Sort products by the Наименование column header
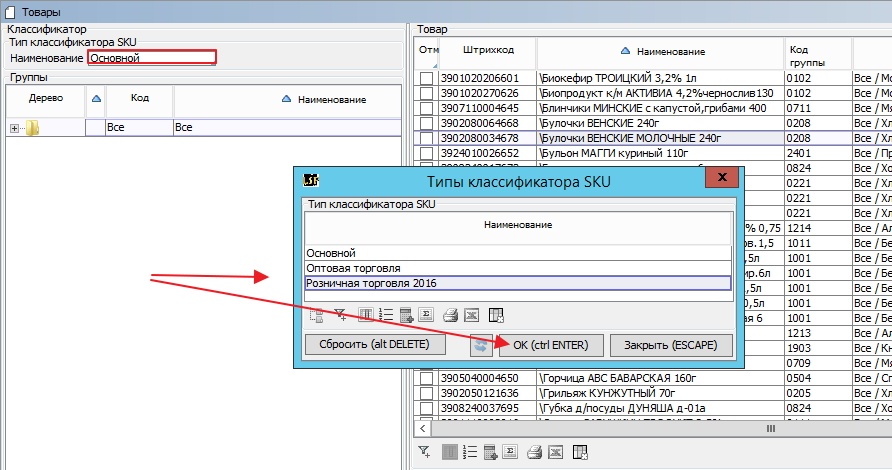The width and height of the screenshot is (892, 470). point(662,51)
